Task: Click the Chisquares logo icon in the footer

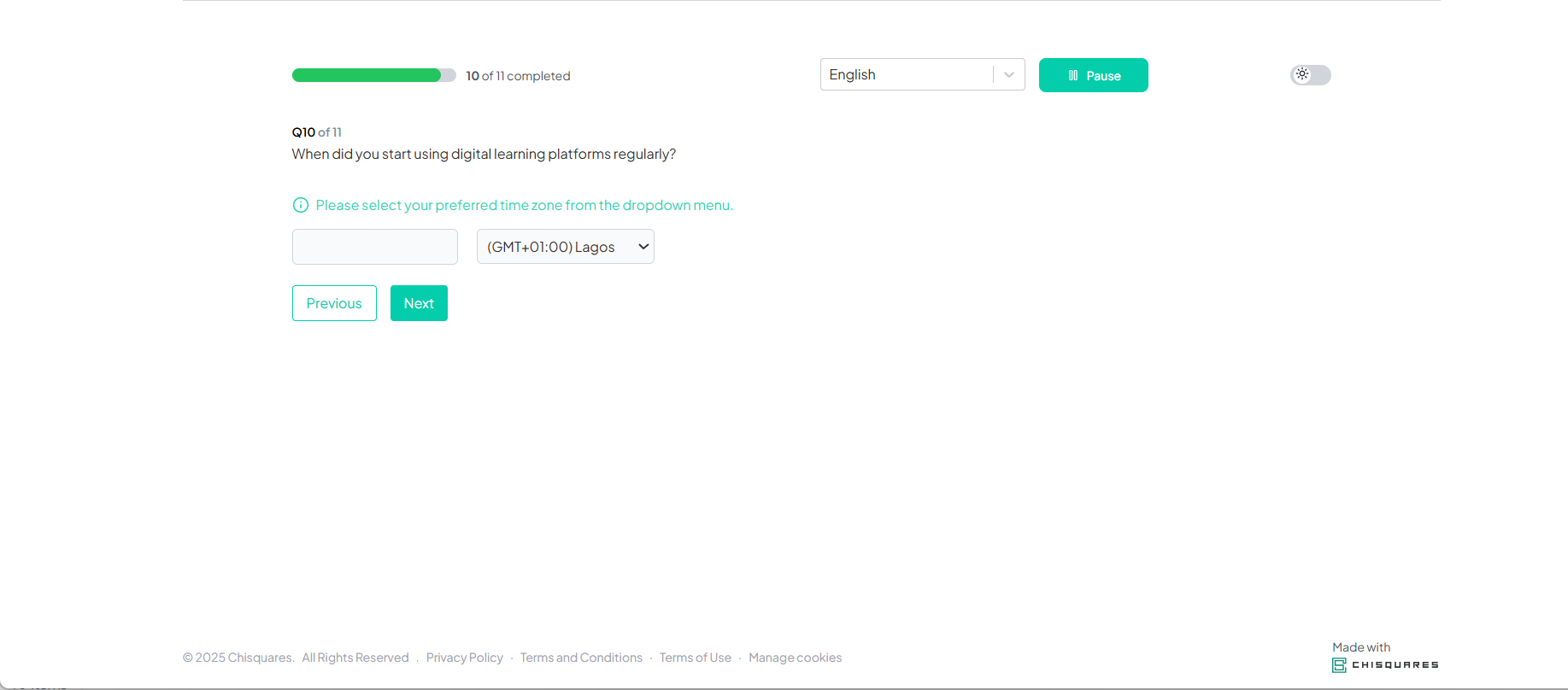Action: pos(1339,665)
